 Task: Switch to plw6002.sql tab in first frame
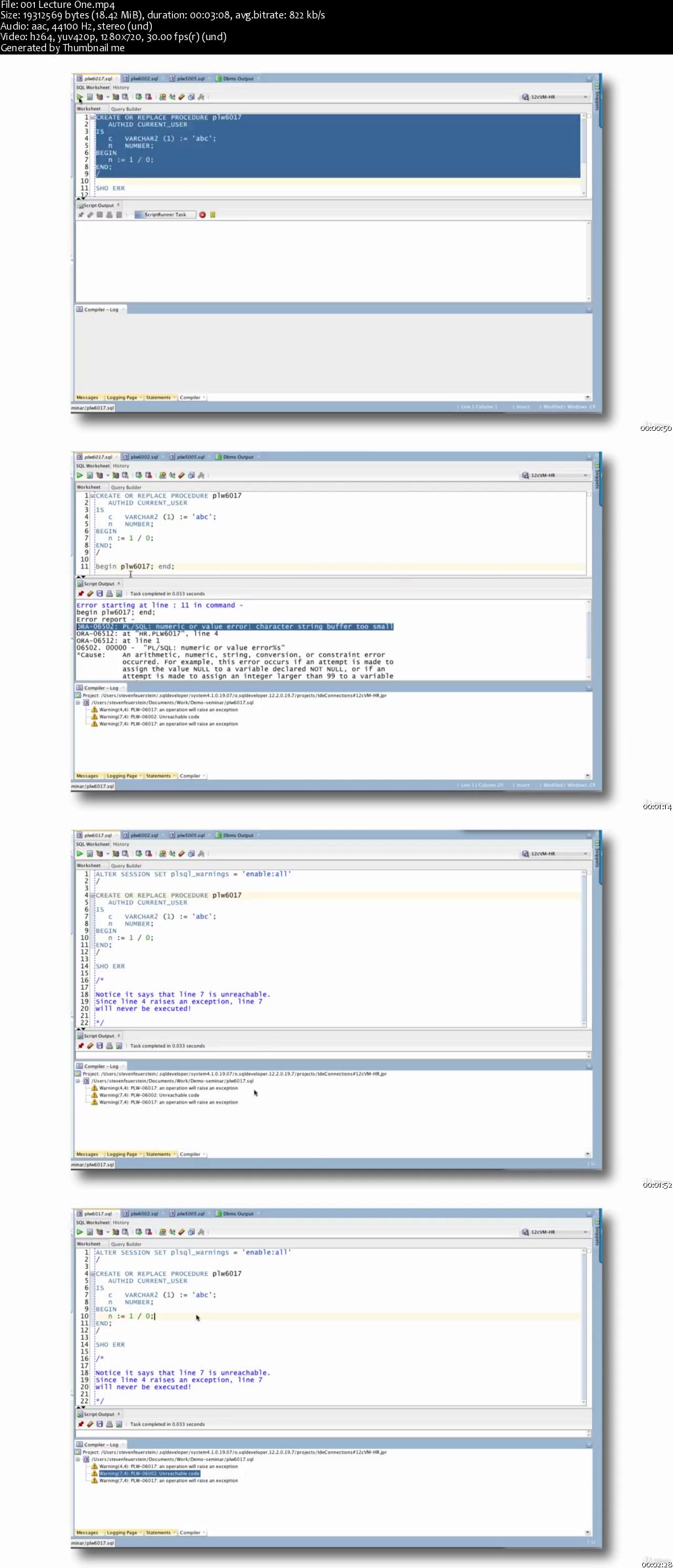(x=144, y=79)
